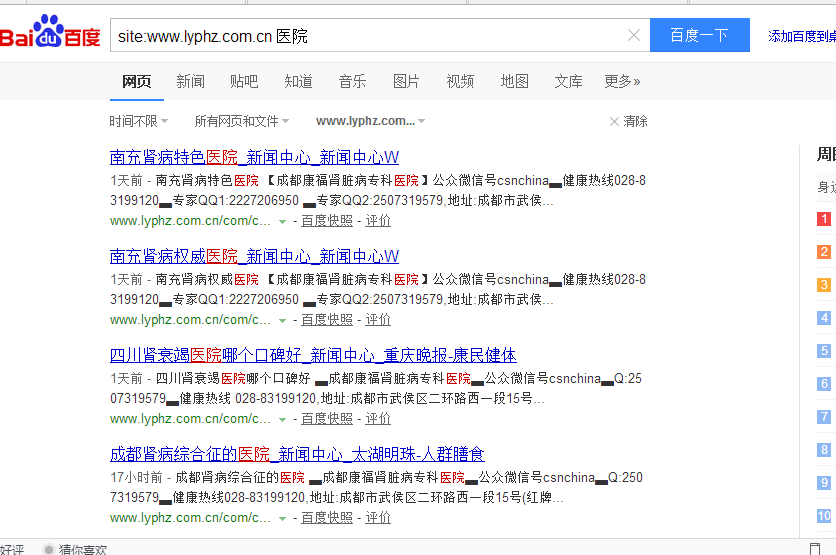Open the 添加百度到桌面 link
Screen dimensions: 836x555
pyautogui.click(x=801, y=36)
